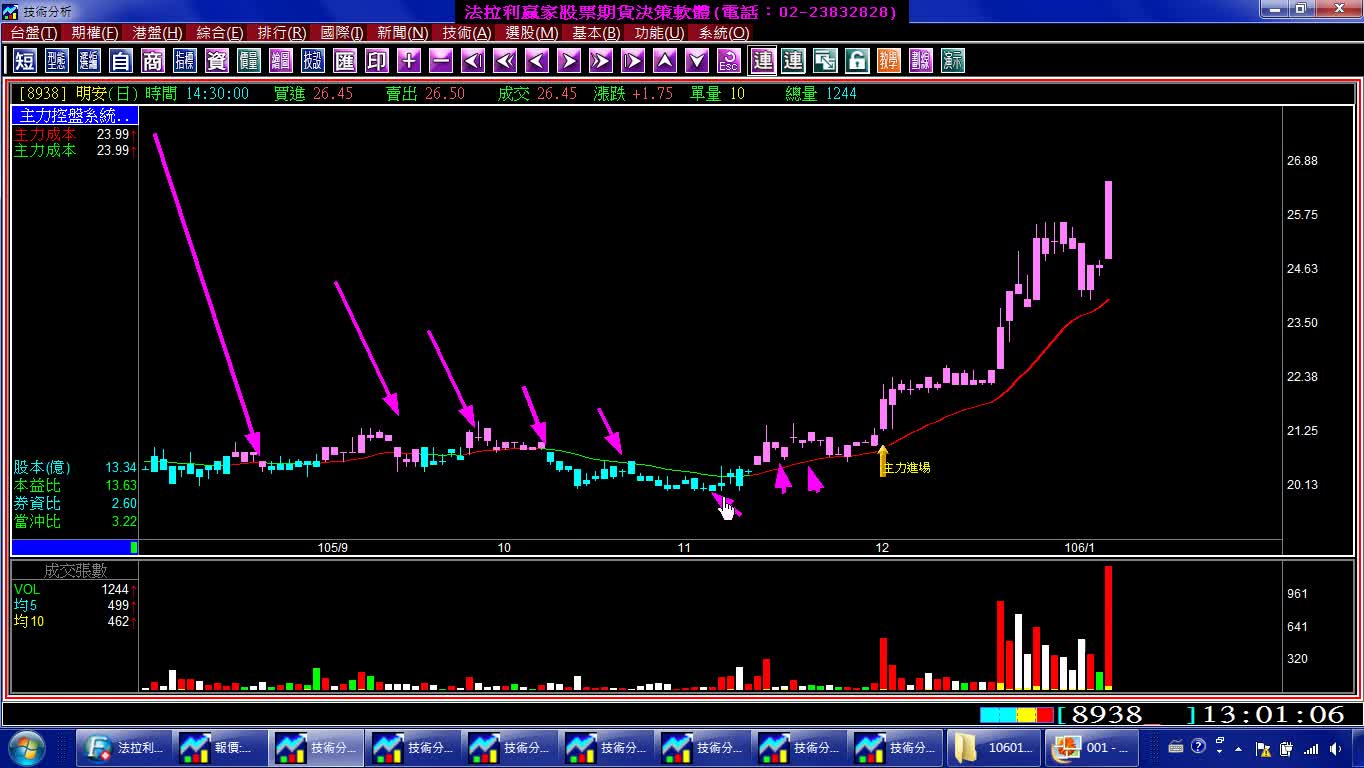The width and height of the screenshot is (1364, 768).
Task: Open the 選股(M) menu
Action: (532, 33)
